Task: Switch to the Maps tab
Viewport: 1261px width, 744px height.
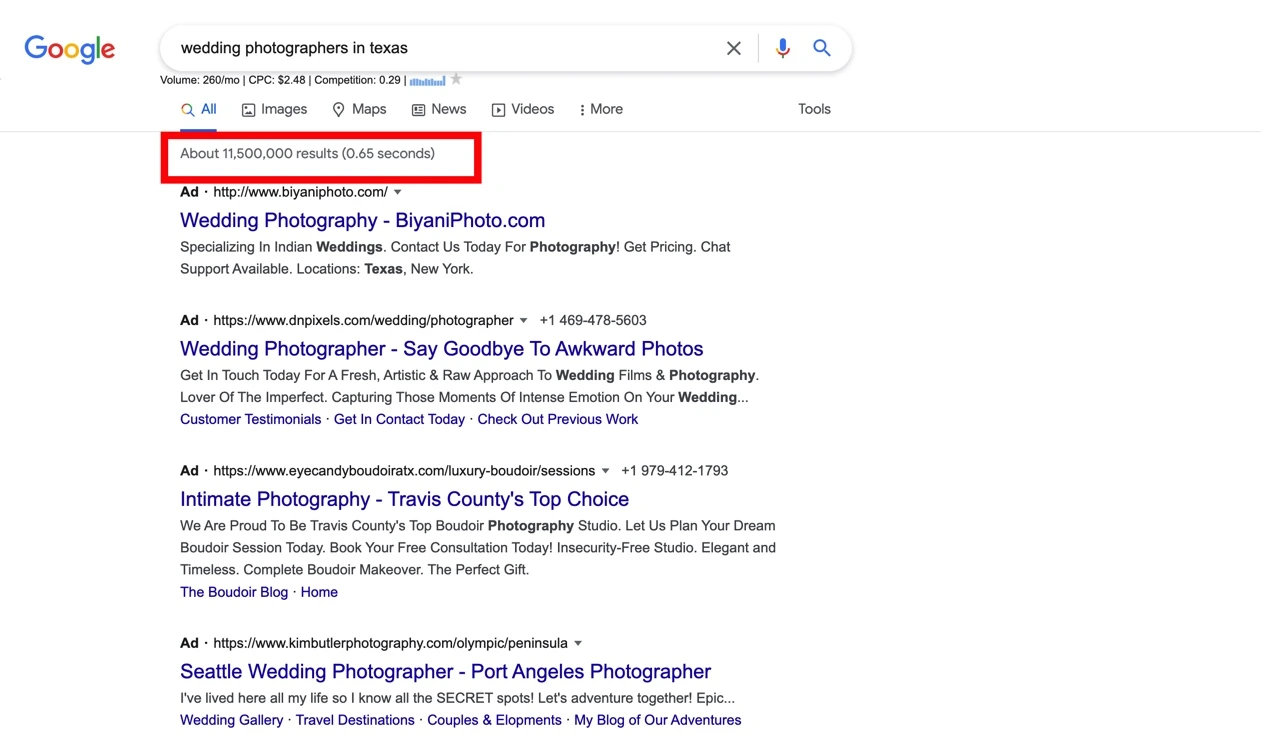Action: [x=359, y=109]
